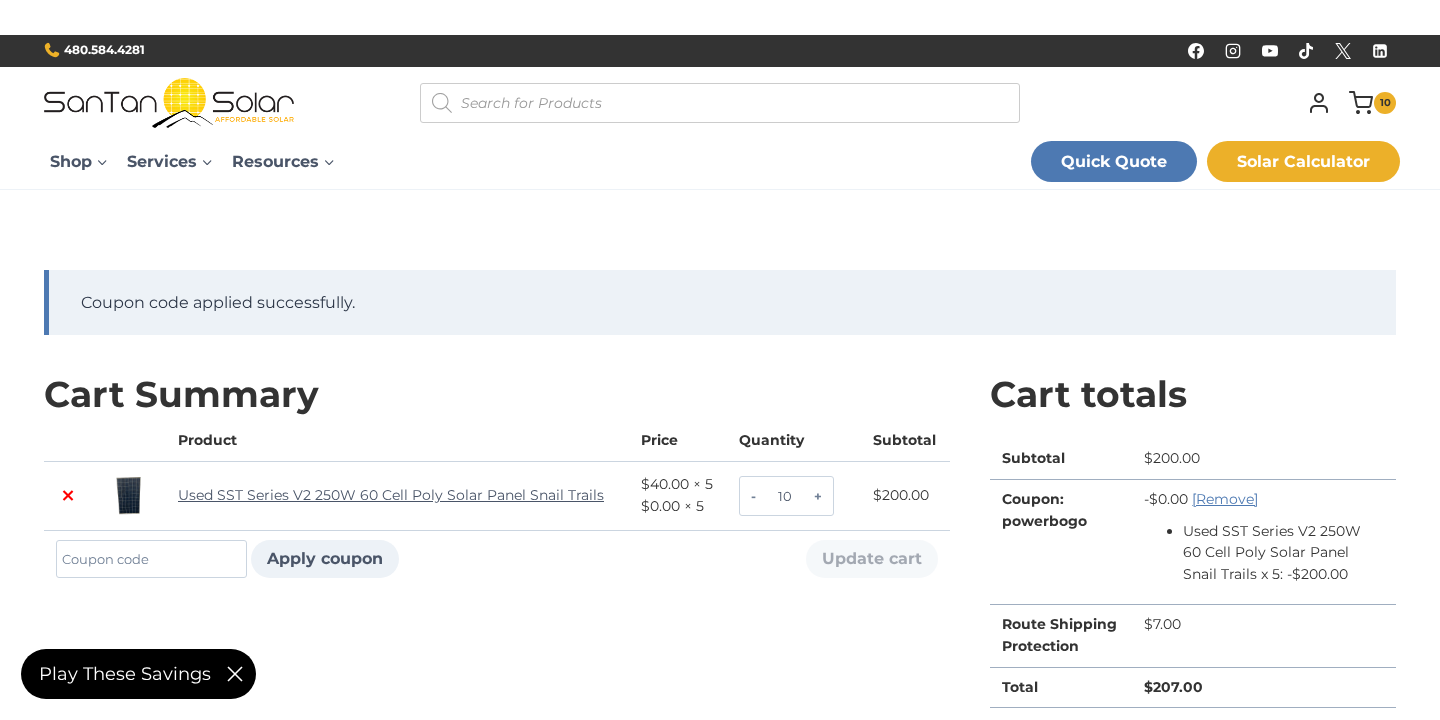1440x720 pixels.
Task: Click the X (Twitter) icon
Action: tap(1343, 51)
